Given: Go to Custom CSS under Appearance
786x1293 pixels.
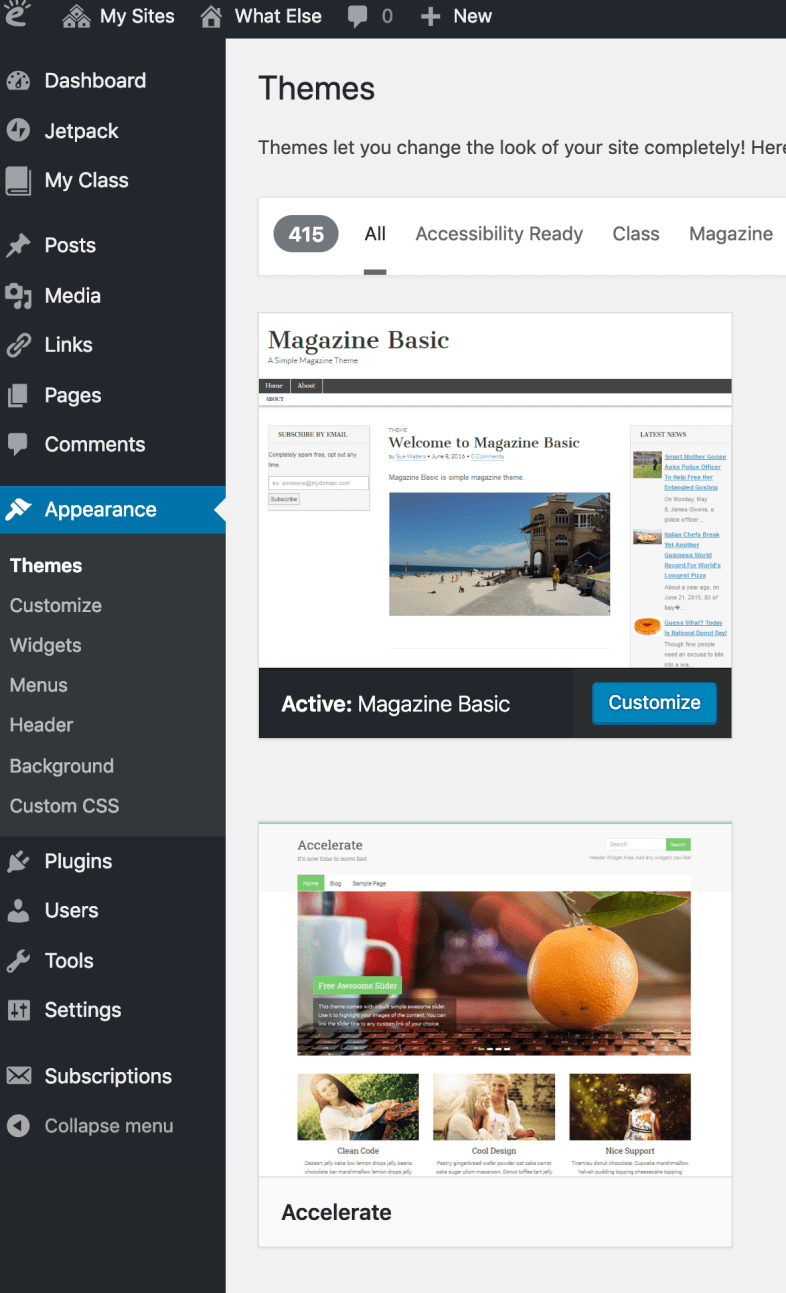Looking at the screenshot, I should click(64, 806).
